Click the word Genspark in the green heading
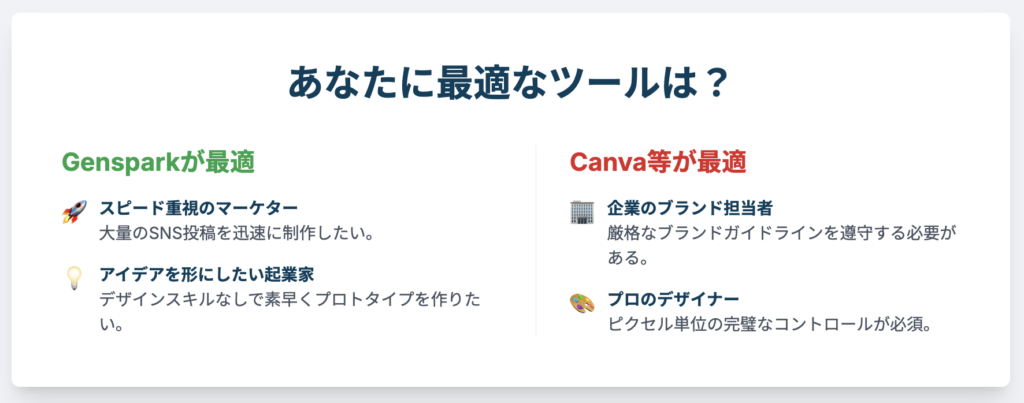 (x=120, y=163)
